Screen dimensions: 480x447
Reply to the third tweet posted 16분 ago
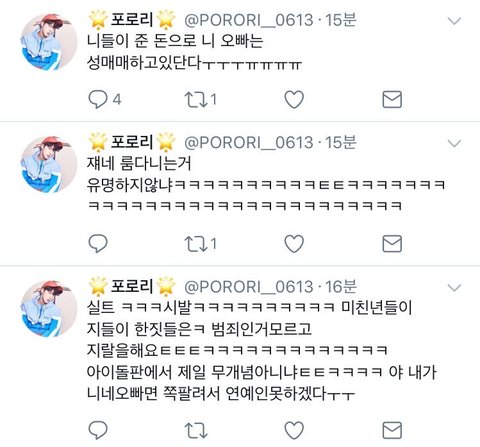98,430
